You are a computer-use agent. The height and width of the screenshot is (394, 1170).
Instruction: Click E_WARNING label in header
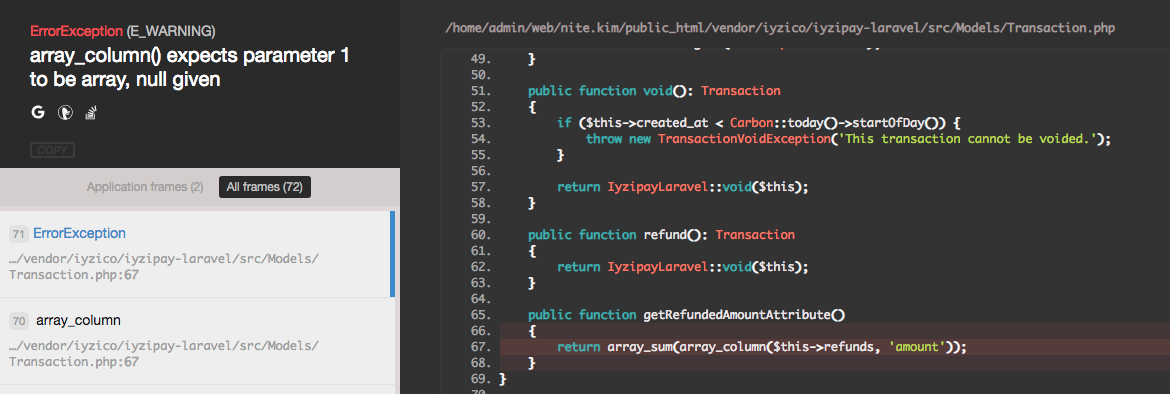(171, 31)
